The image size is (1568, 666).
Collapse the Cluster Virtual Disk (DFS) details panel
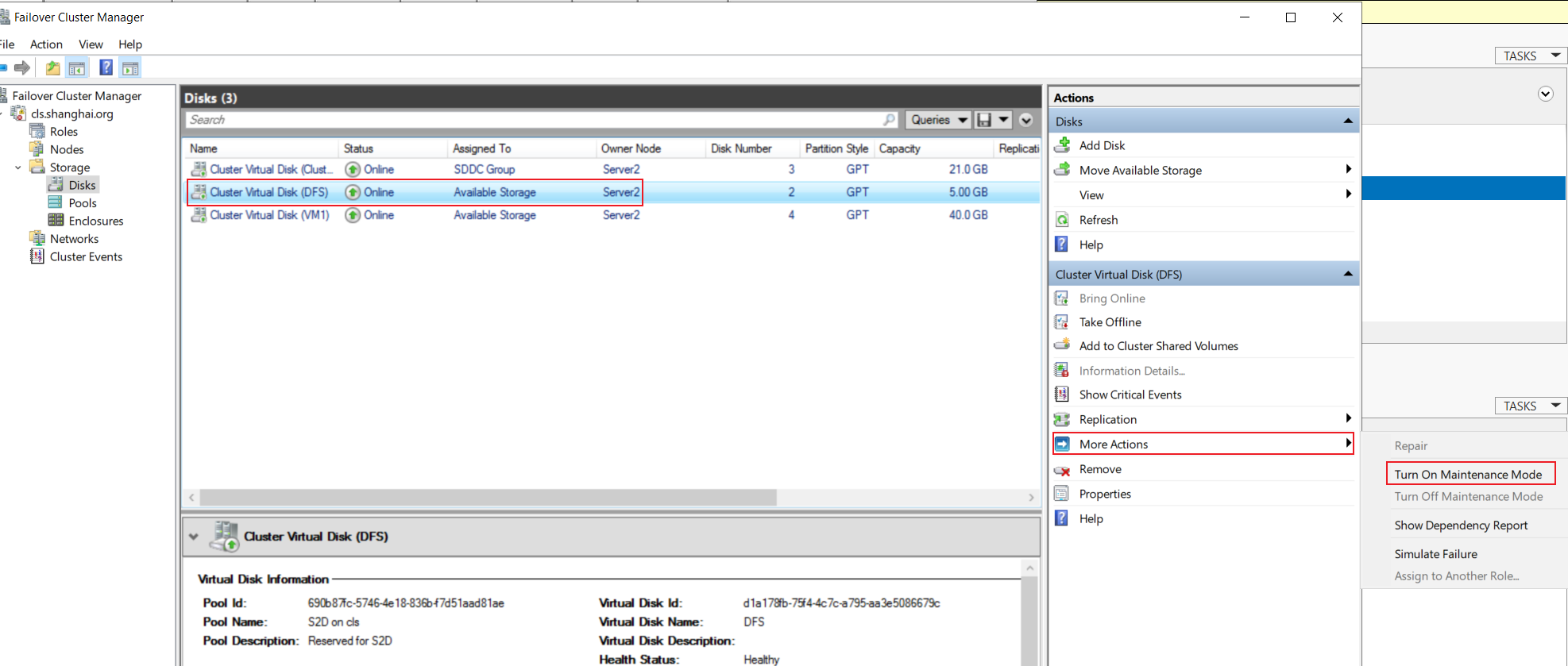click(193, 537)
